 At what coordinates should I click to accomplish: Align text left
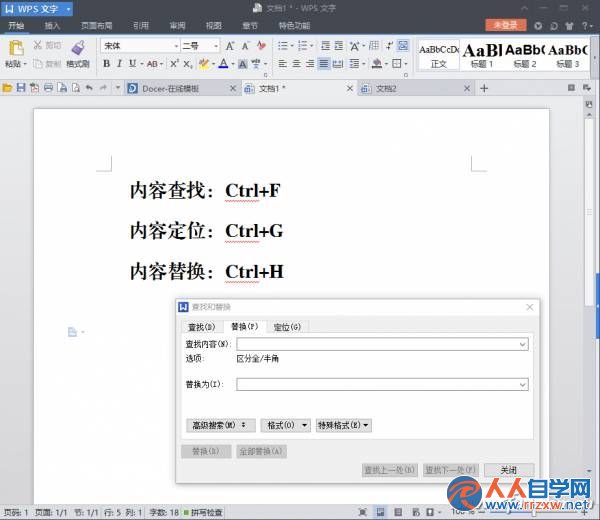pos(282,64)
